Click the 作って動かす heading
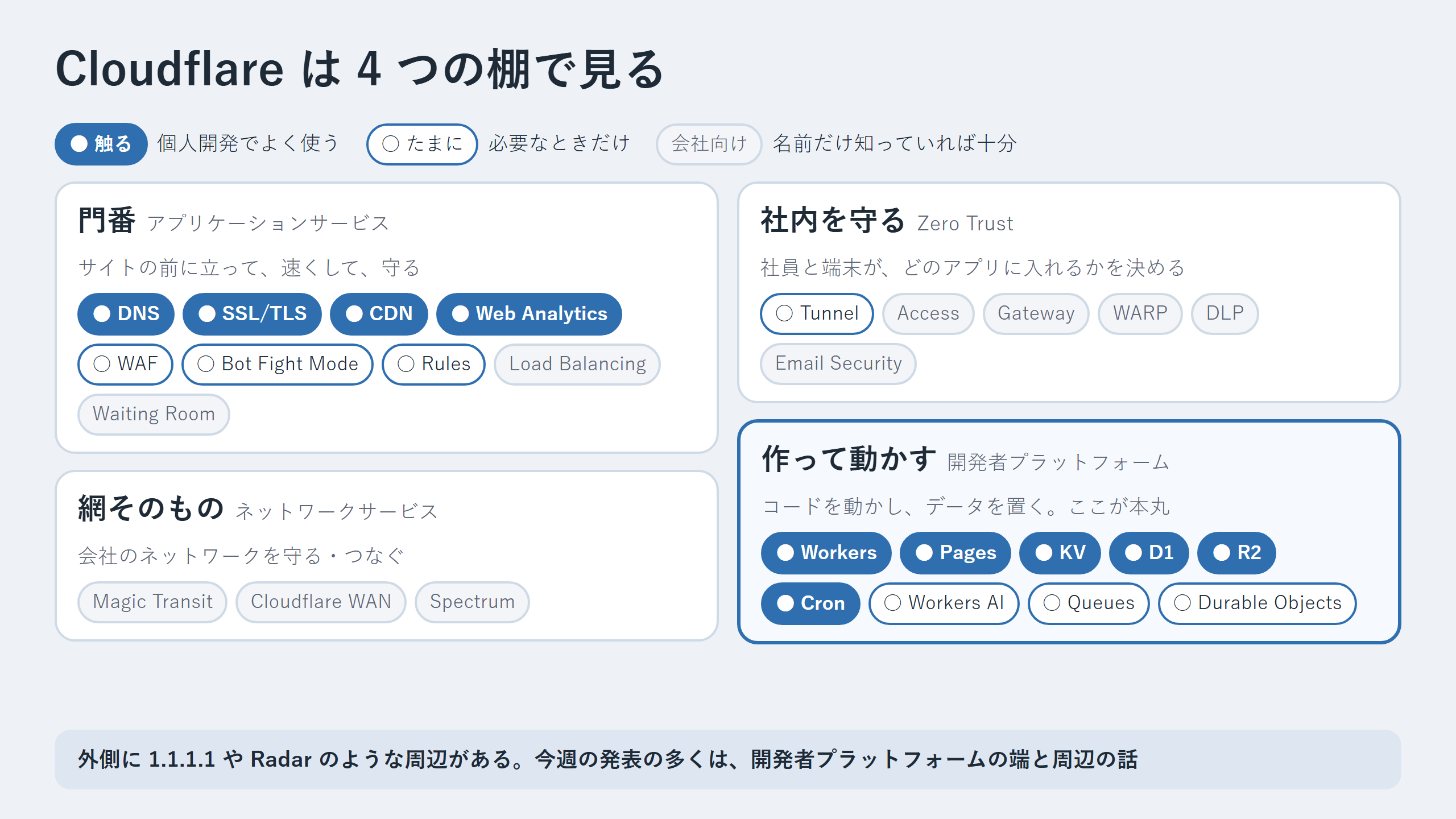Viewport: 1456px width, 819px height. 849,458
